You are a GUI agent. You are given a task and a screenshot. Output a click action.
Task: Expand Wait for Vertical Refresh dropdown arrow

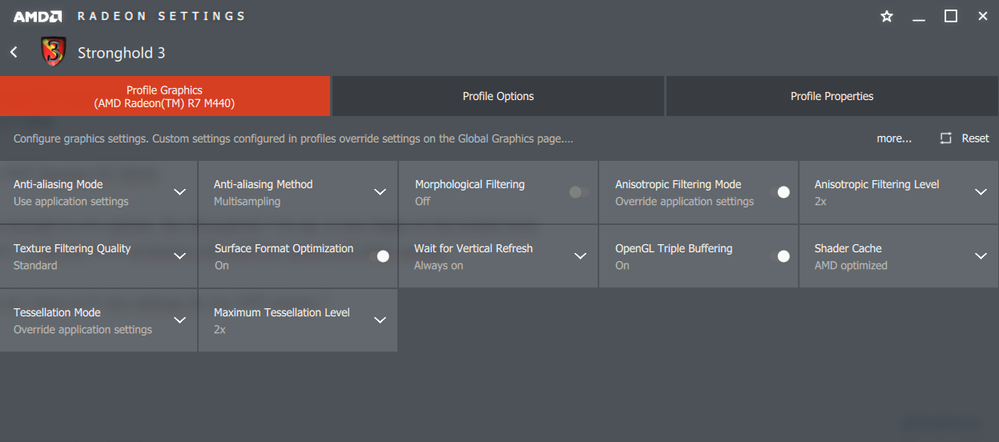coord(580,256)
